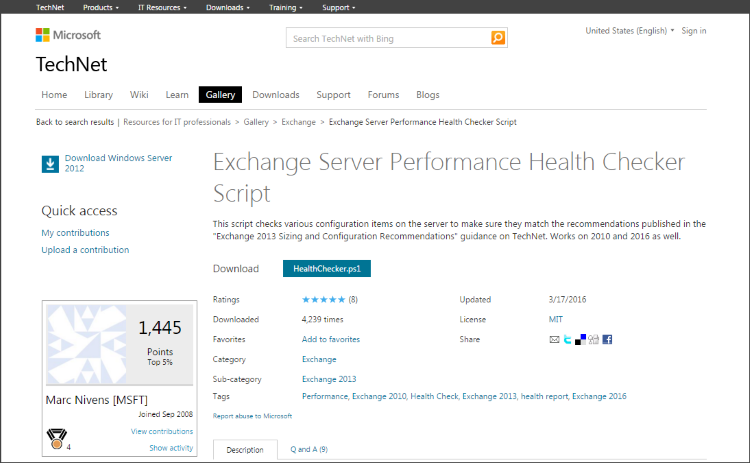Open the Exchange 2013 sub-category link

tap(329, 379)
